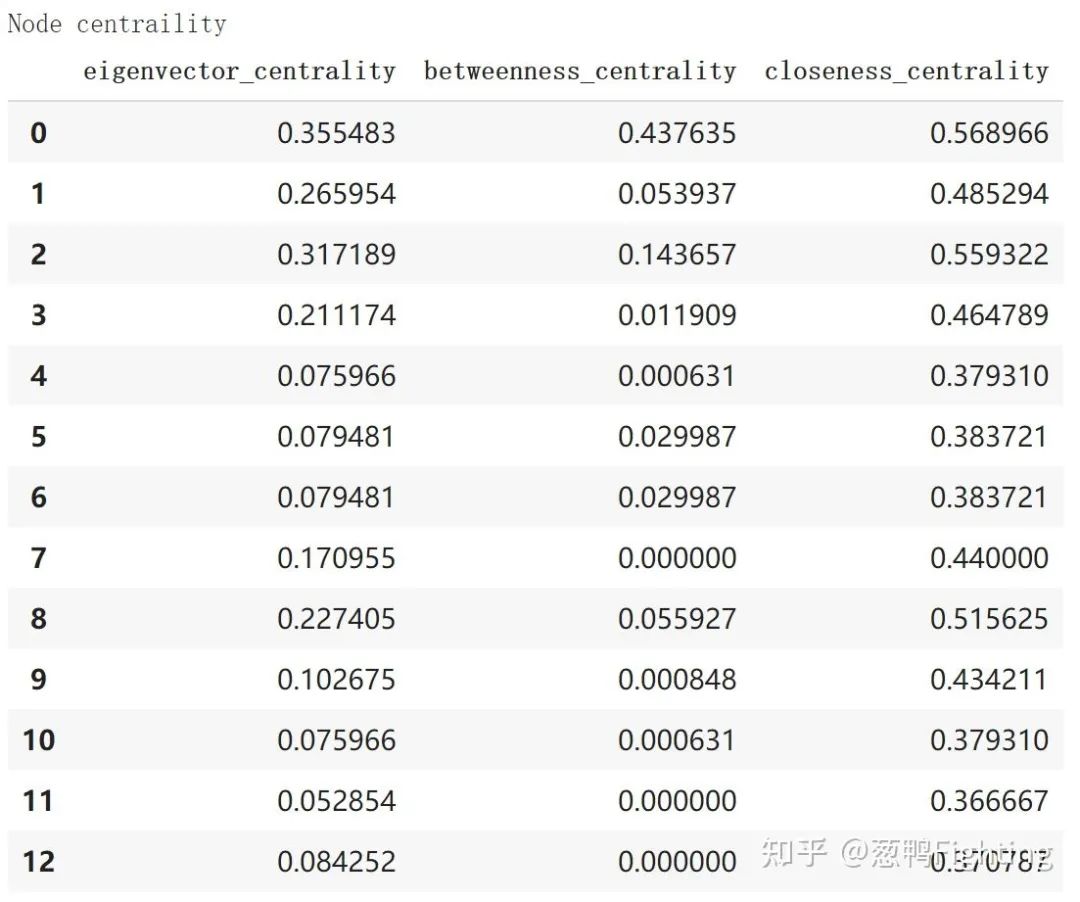Select row index 3
The height and width of the screenshot is (902, 1080).
point(38,315)
